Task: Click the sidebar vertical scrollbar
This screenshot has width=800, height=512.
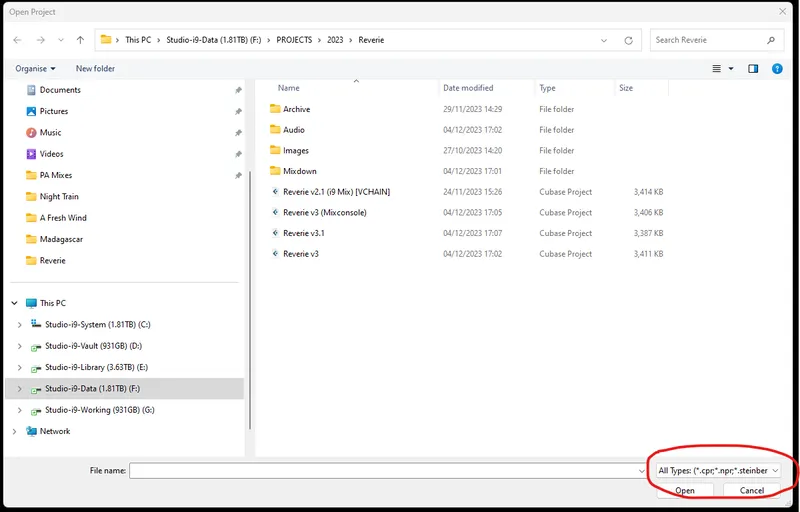Action: pos(249,299)
